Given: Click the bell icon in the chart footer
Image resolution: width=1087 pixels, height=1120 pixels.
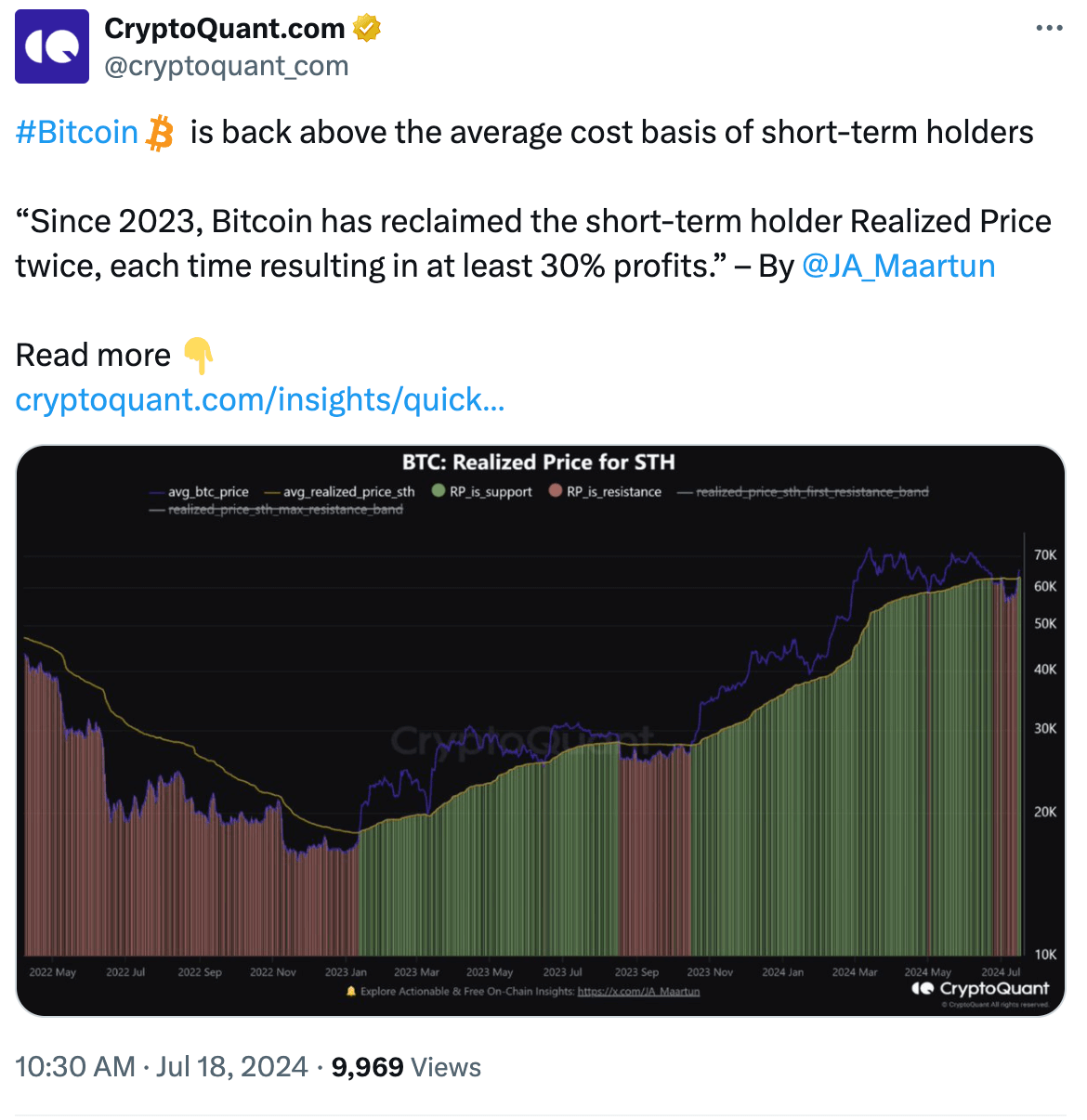Looking at the screenshot, I should pyautogui.click(x=350, y=992).
